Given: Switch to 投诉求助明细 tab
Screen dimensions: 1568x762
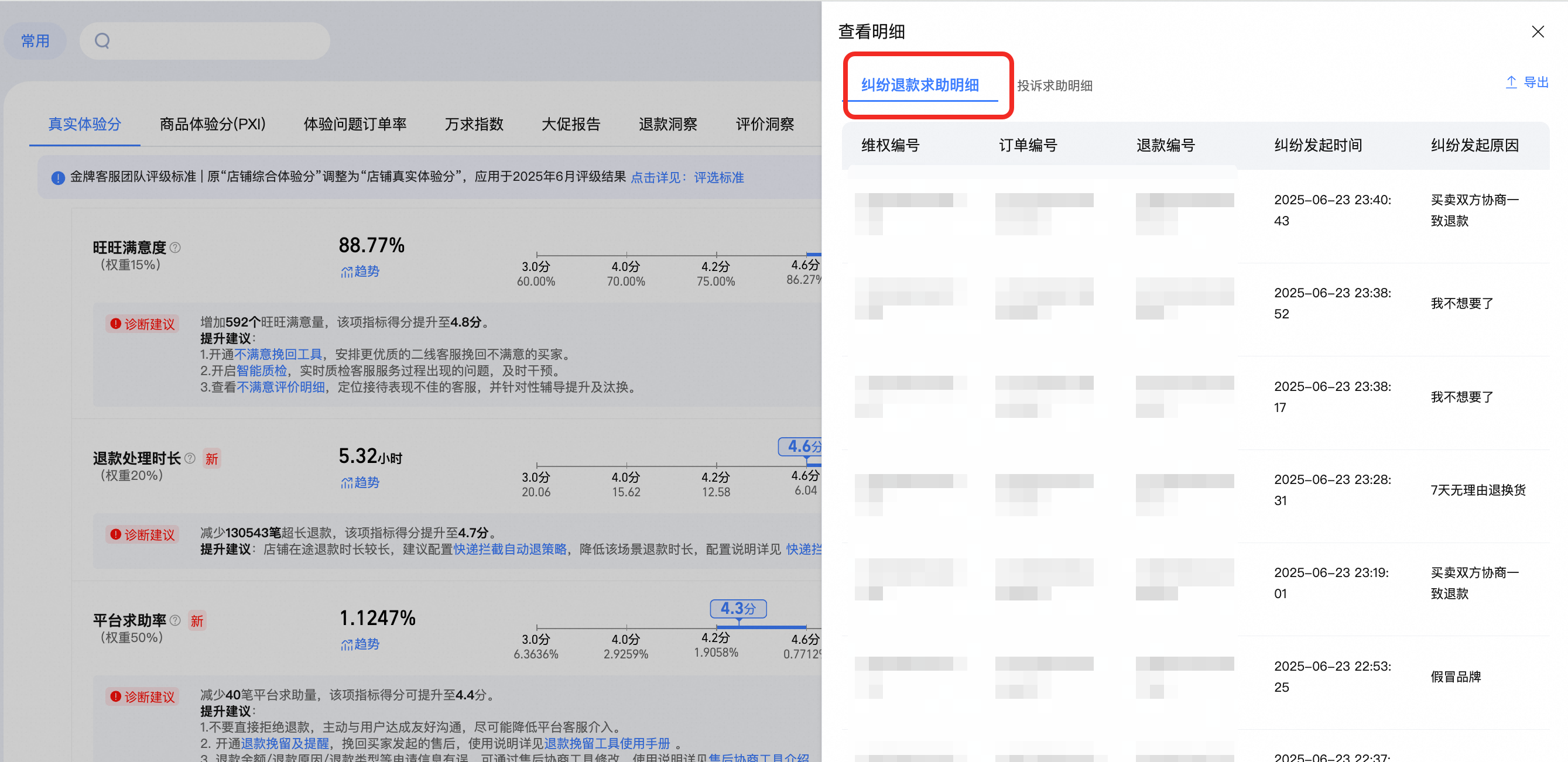Looking at the screenshot, I should (x=1055, y=86).
